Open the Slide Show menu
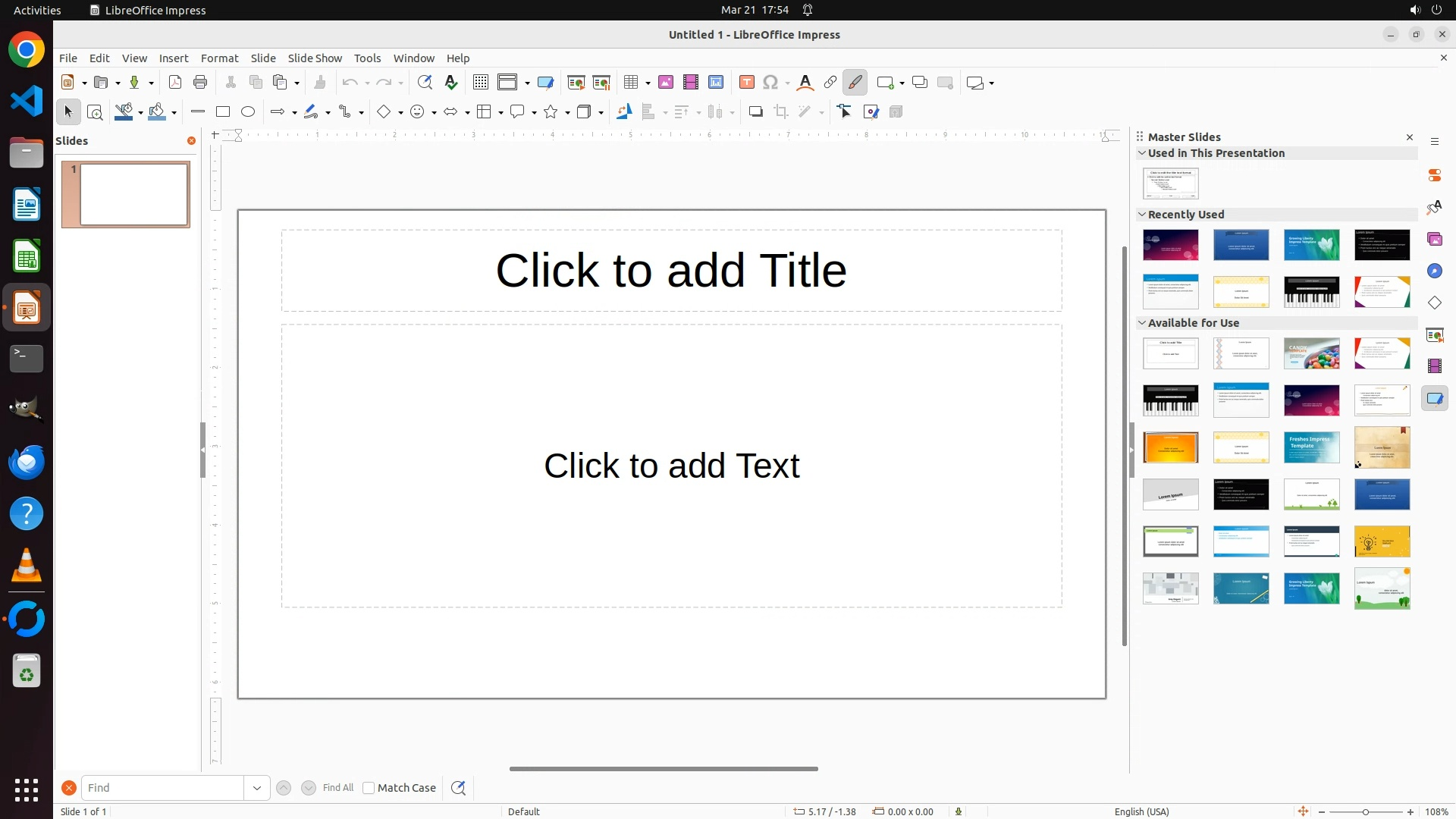The width and height of the screenshot is (1456, 819). [315, 58]
